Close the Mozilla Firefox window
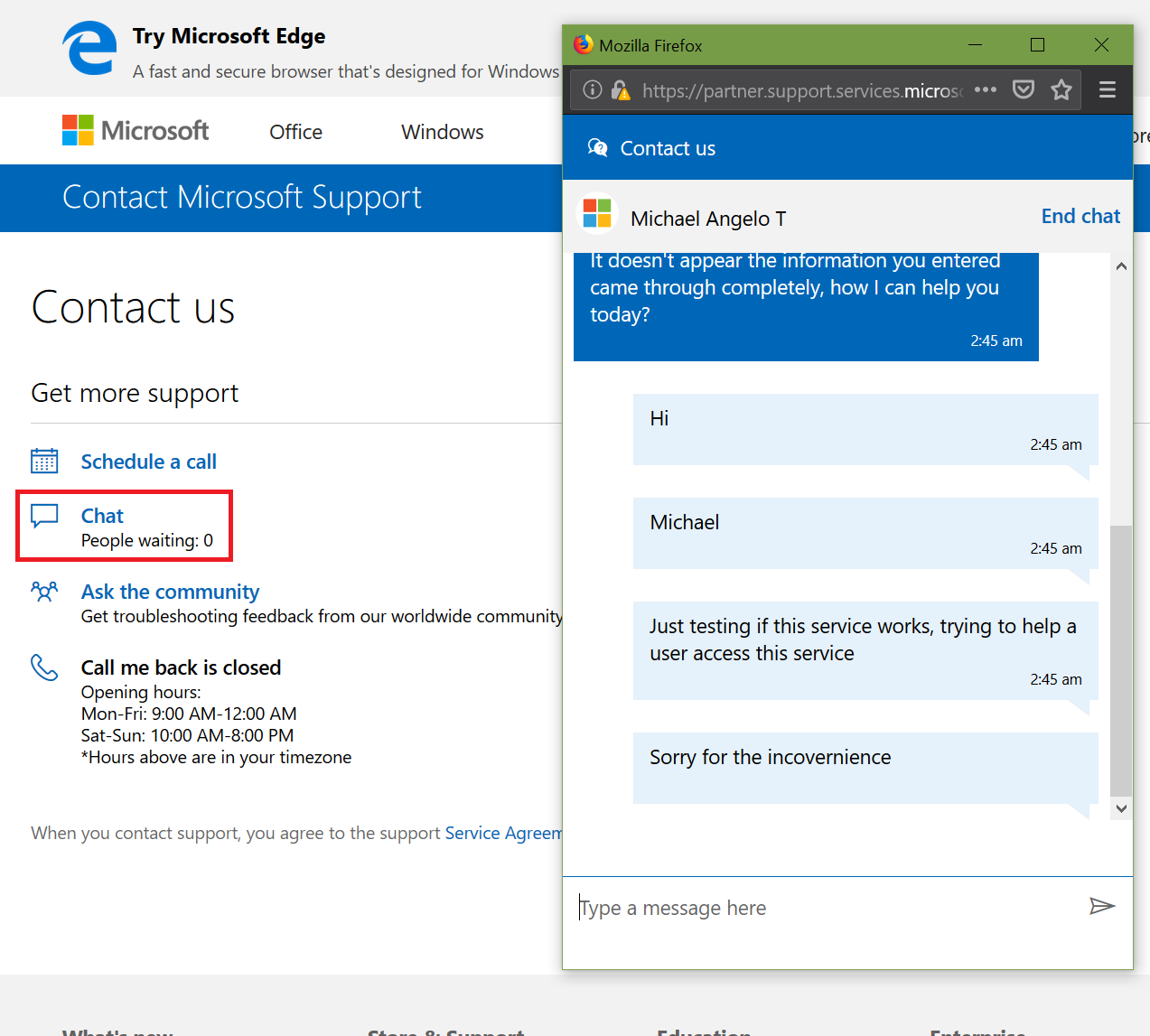This screenshot has width=1150, height=1036. pos(1101,44)
